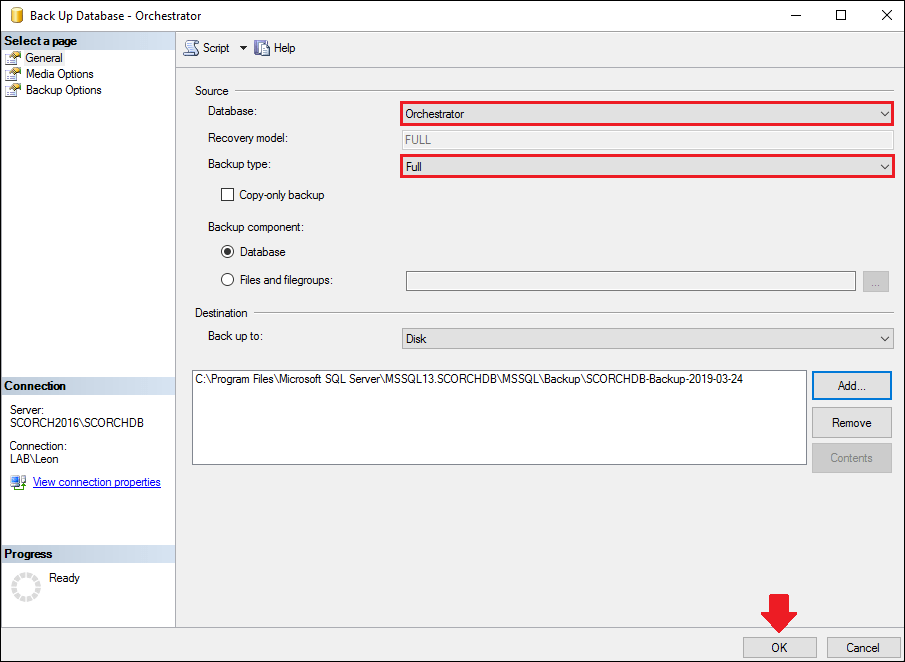Click the Recovery model FULL field
Image resolution: width=905 pixels, height=662 pixels.
(647, 140)
